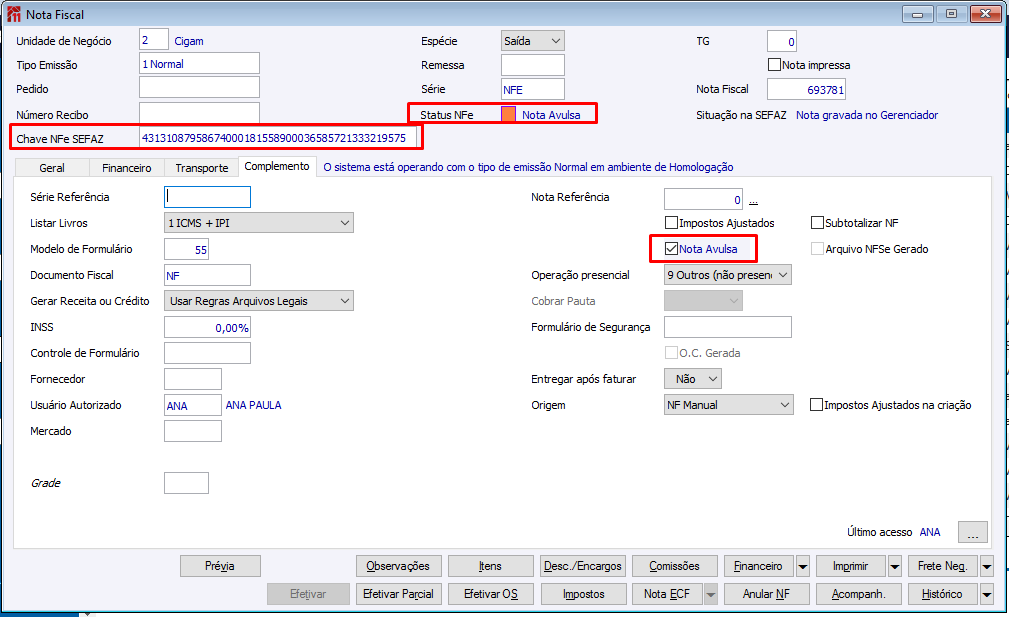Switch to the Financeiro tab
Image resolution: width=1009 pixels, height=617 pixels.
[x=127, y=168]
